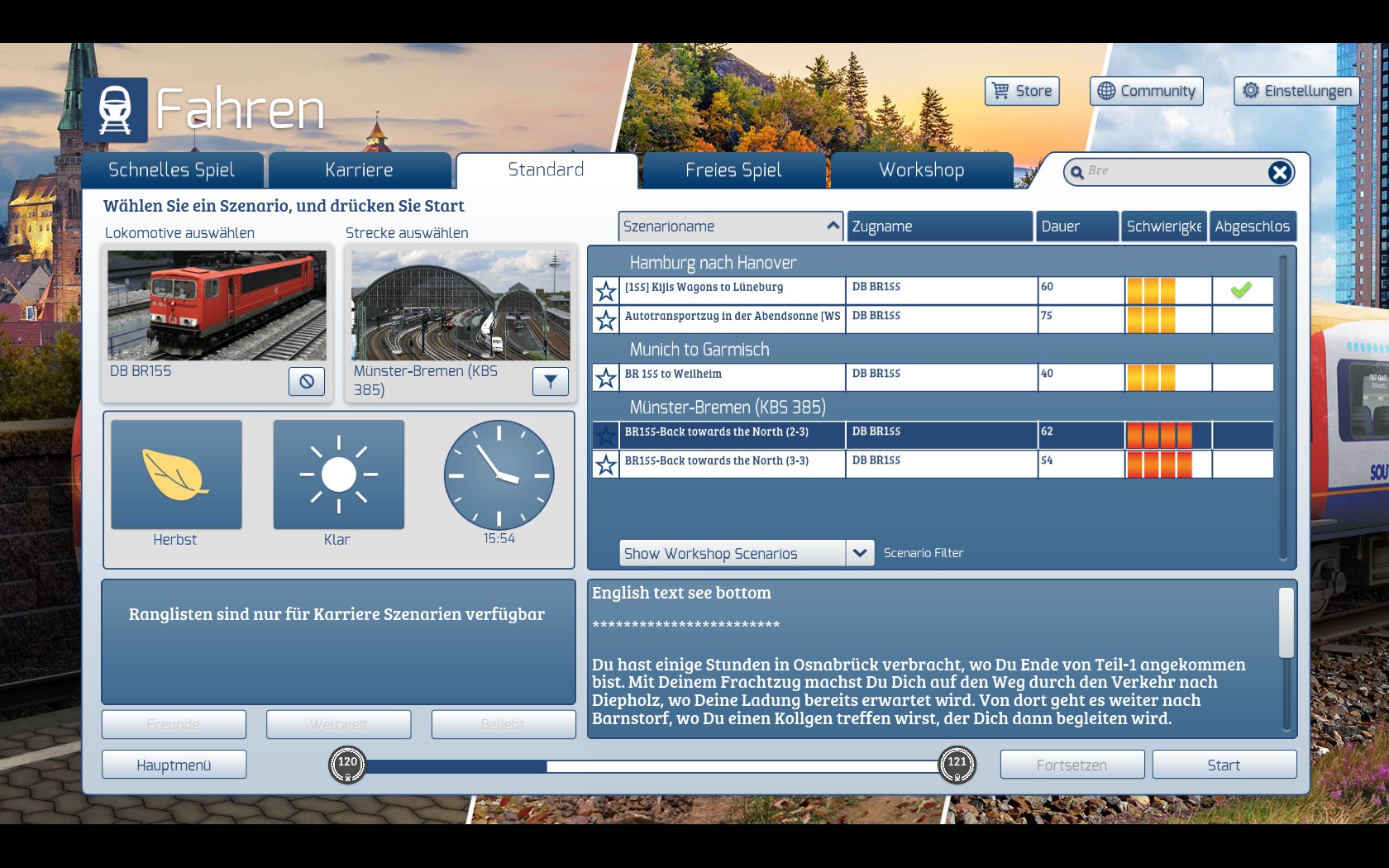Favorite star for Autotransportzug in der Abendsonne
Screen dimensions: 1389x868
pyautogui.click(x=606, y=320)
